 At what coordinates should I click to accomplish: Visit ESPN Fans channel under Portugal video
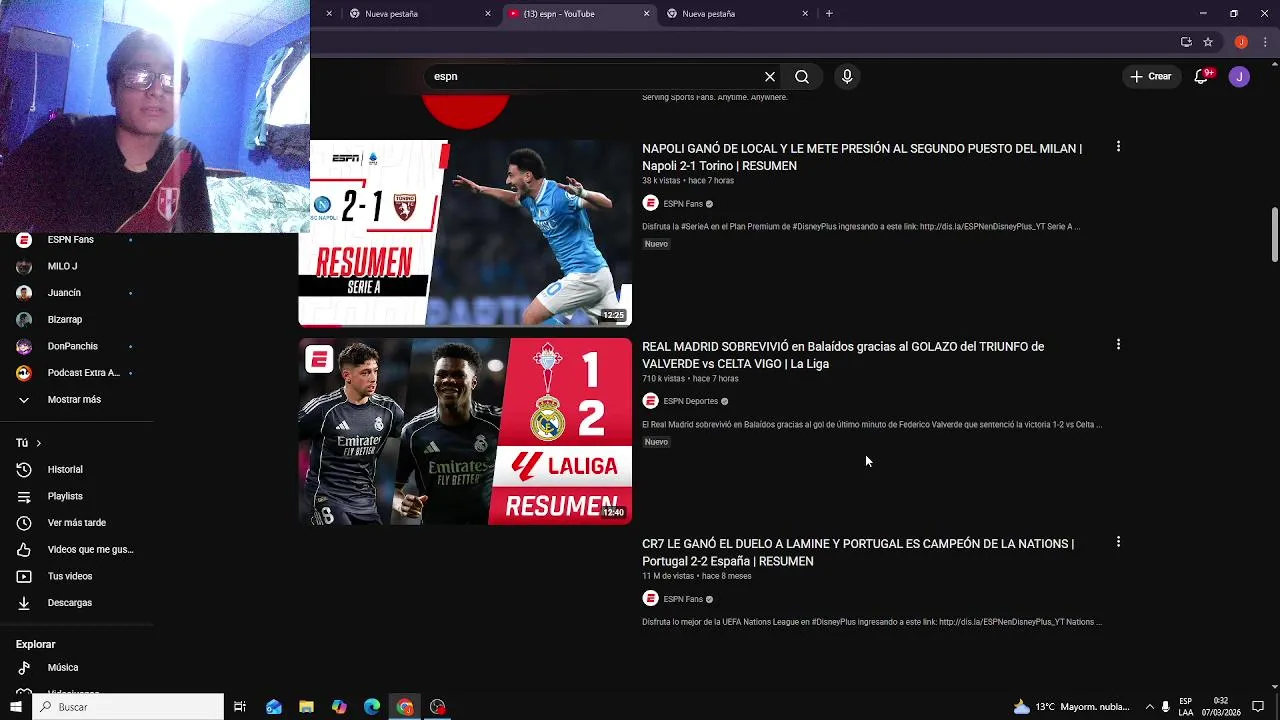pyautogui.click(x=683, y=599)
